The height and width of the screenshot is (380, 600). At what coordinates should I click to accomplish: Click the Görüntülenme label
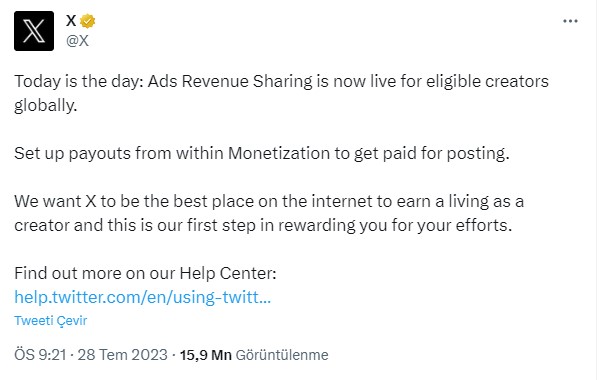click(x=282, y=355)
